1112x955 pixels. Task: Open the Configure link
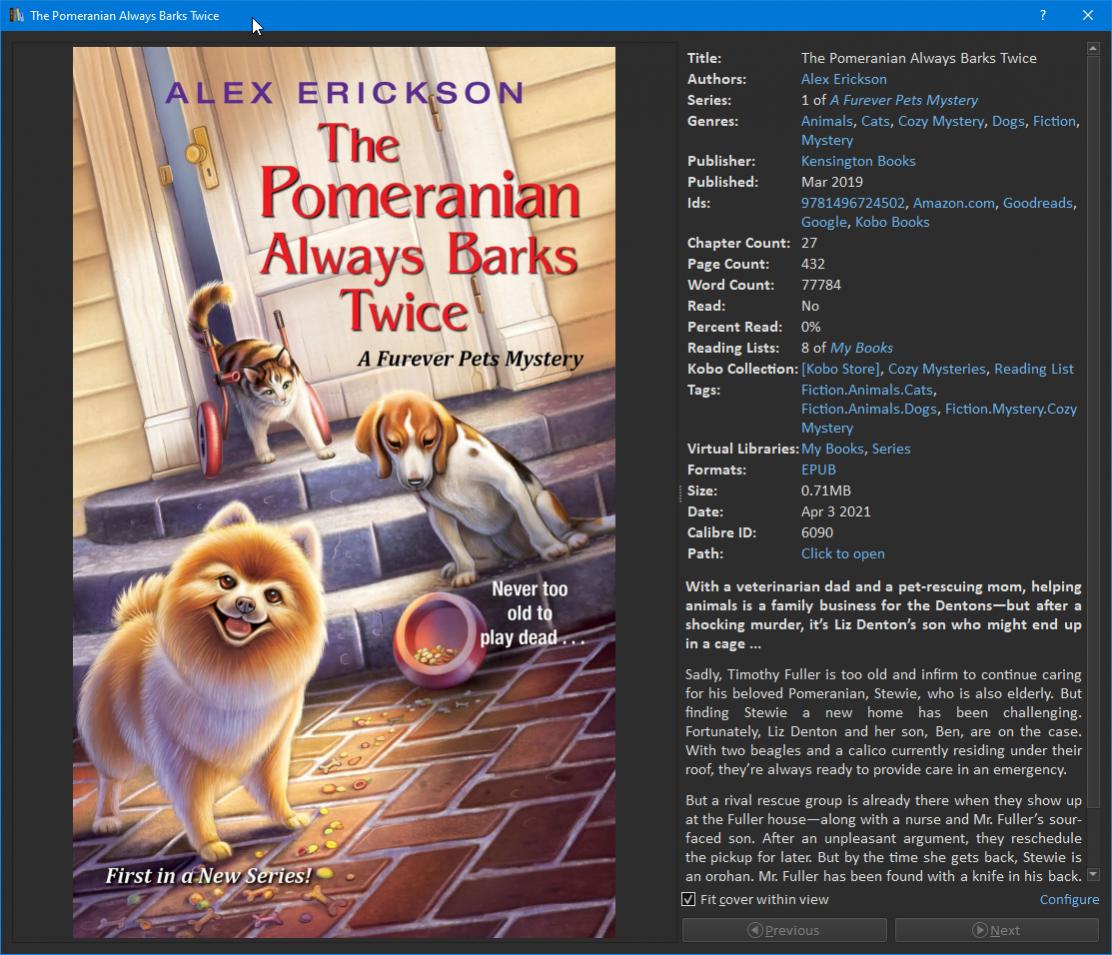[x=1069, y=899]
